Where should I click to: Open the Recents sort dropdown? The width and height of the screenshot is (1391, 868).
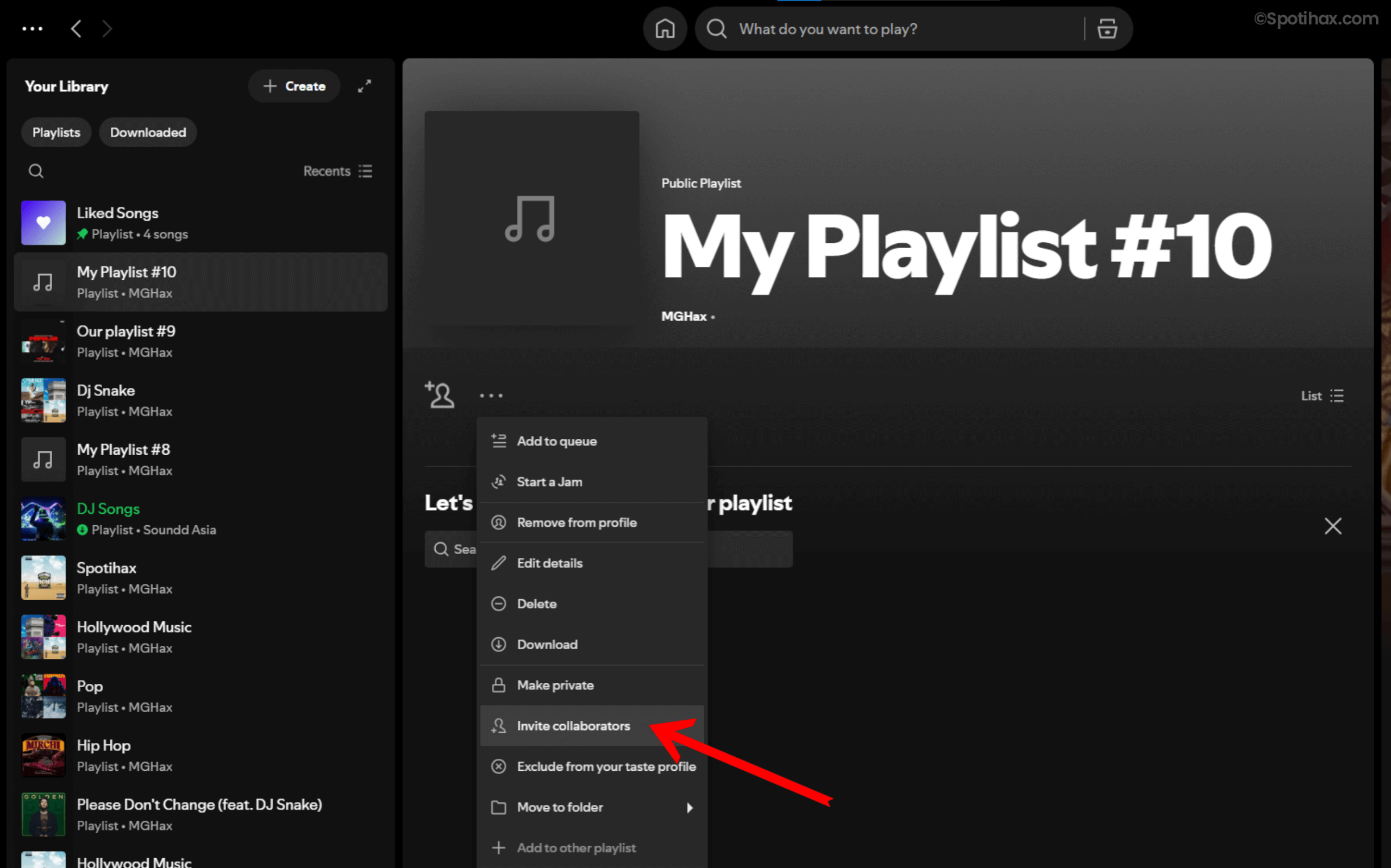tap(337, 171)
